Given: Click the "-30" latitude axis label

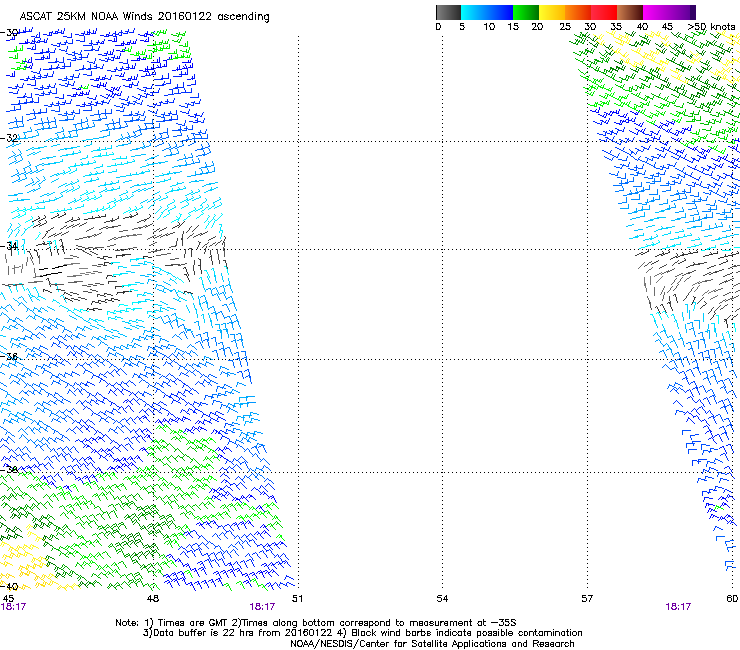Looking at the screenshot, I should (9, 33).
